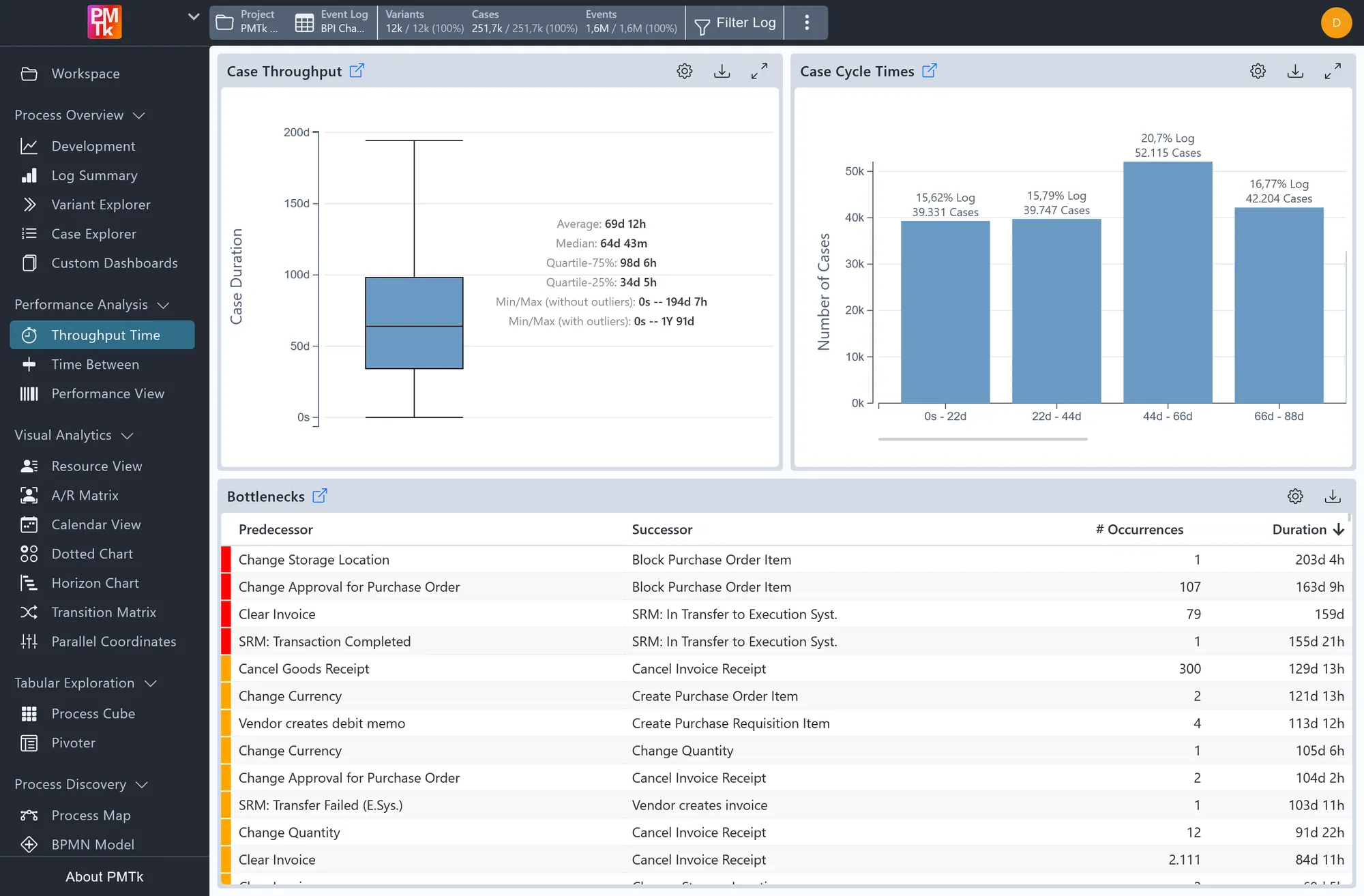
Task: Download the Bottlenecks table
Action: (x=1333, y=496)
